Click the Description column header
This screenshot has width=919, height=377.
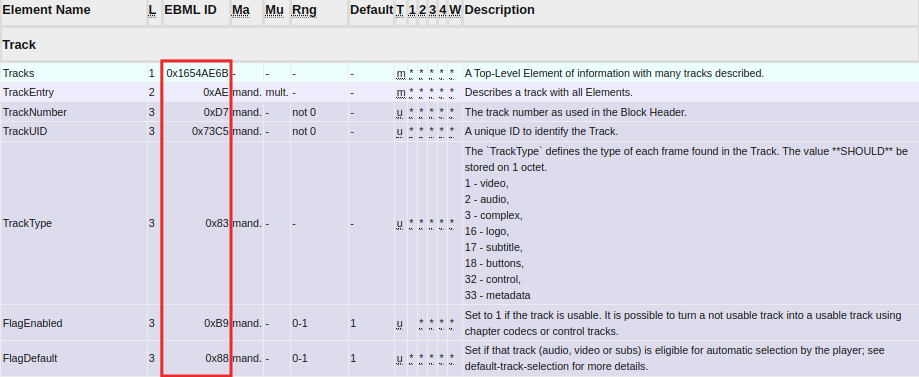(499, 10)
